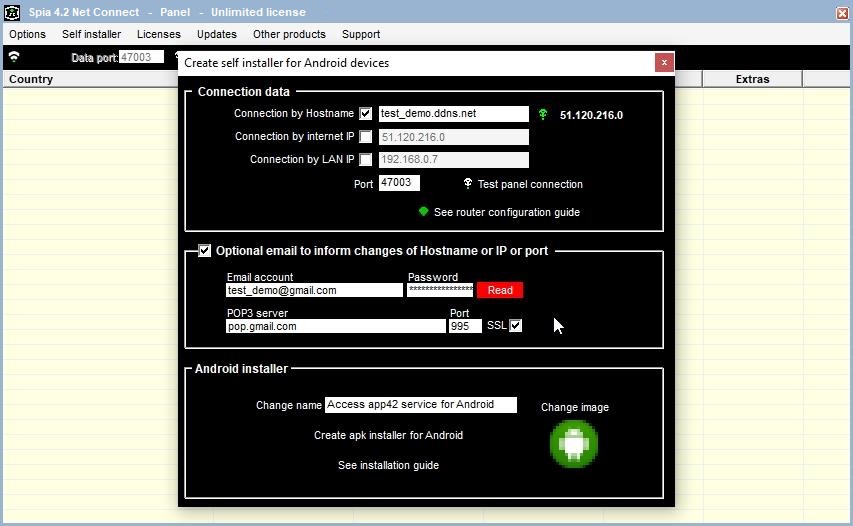The image size is (853, 526).
Task: Click the red Read button
Action: point(500,290)
